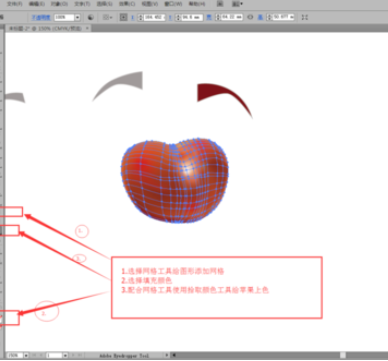388x361 pixels.
Task: Open the artboard navigation dropdown
Action: 65,355
